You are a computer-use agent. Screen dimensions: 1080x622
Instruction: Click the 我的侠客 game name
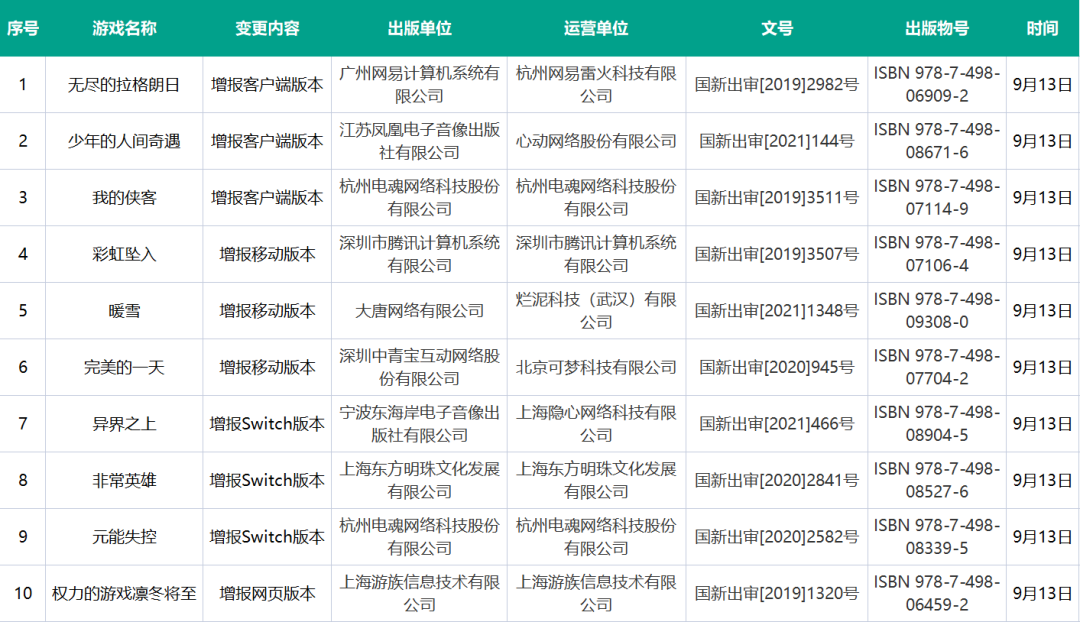tap(122, 198)
